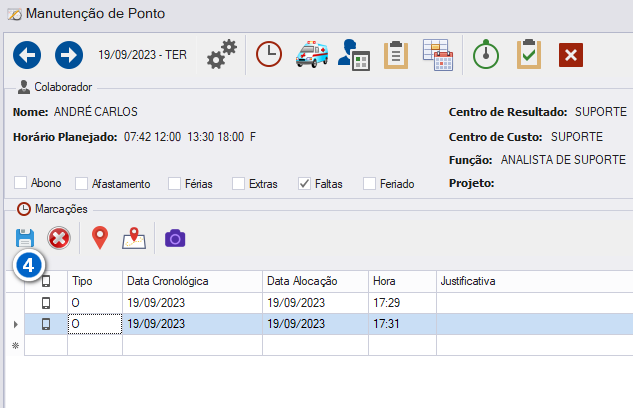Click the Função value ANALISTA DE SUPORTE
The image size is (633, 408).
tap(564, 160)
